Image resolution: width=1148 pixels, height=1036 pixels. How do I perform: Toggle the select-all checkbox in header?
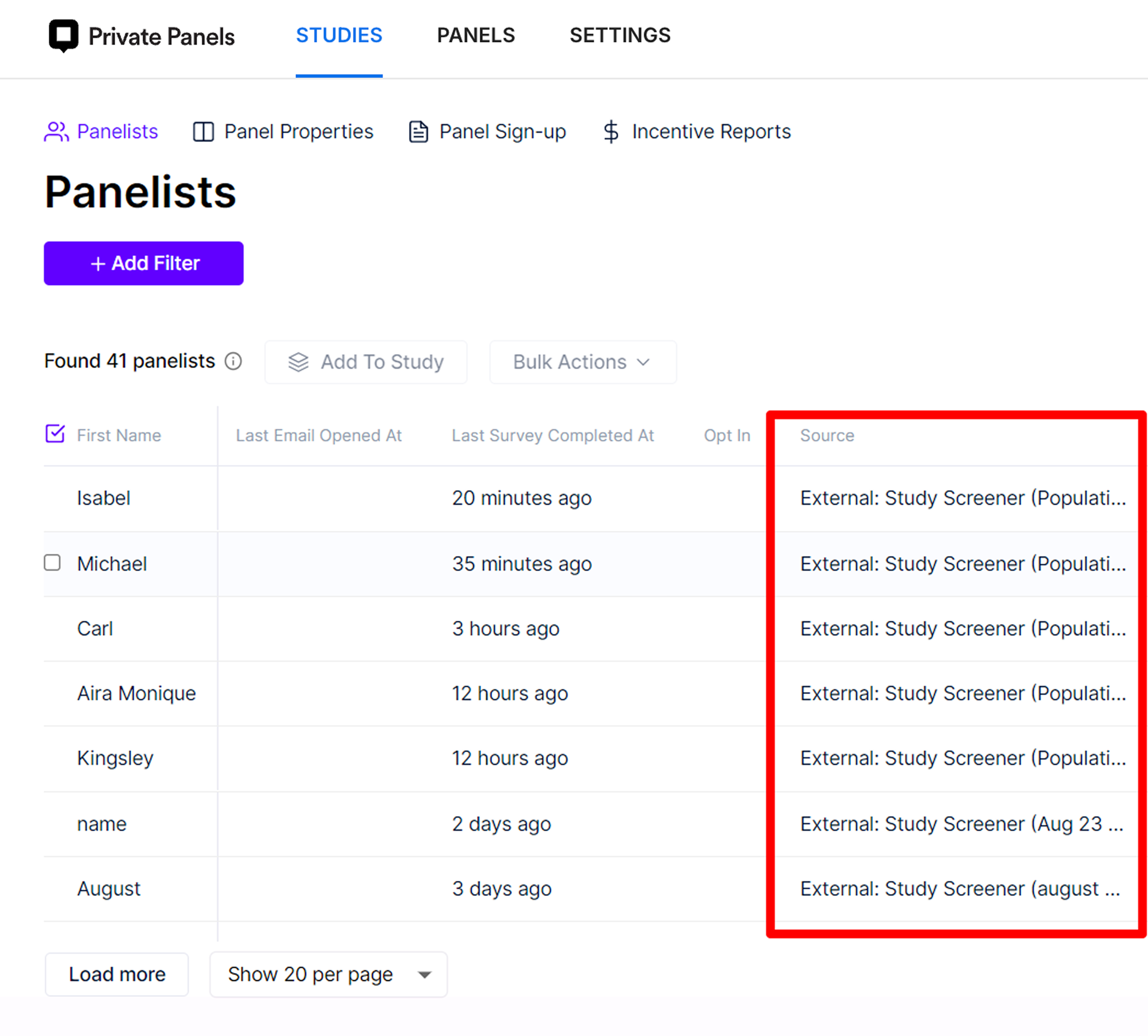[x=55, y=434]
